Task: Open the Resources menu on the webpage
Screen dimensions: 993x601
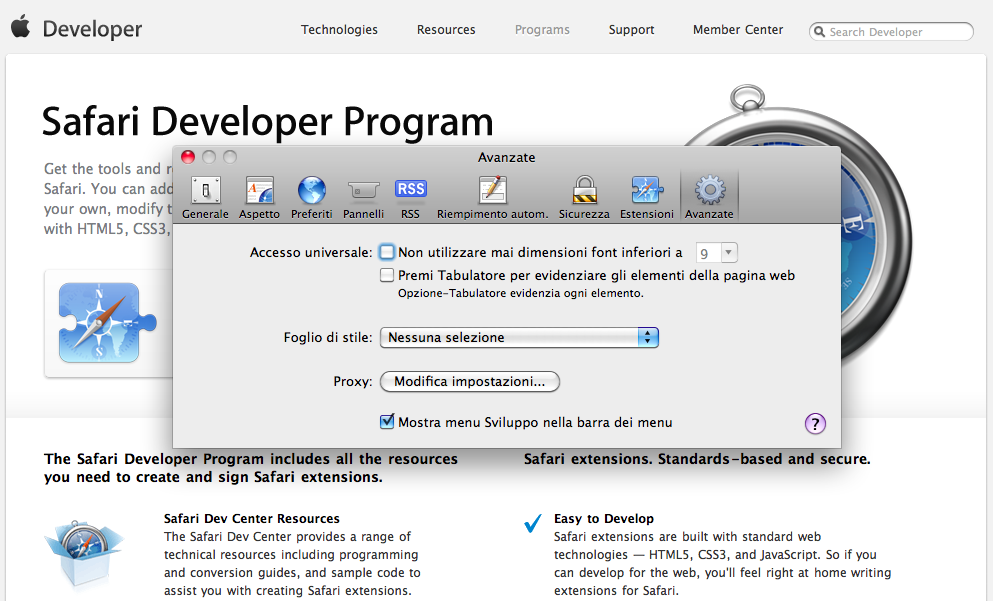Action: pos(446,30)
